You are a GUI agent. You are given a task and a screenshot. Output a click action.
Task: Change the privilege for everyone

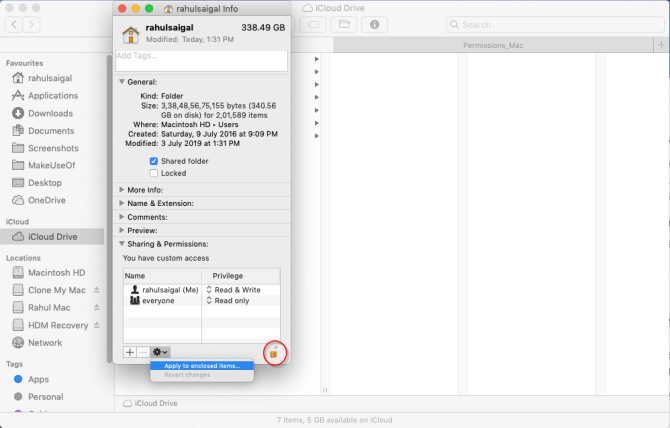click(x=232, y=300)
